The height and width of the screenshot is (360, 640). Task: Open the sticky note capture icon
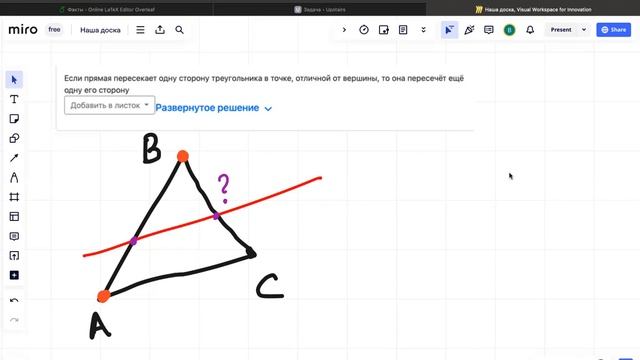tap(384, 30)
